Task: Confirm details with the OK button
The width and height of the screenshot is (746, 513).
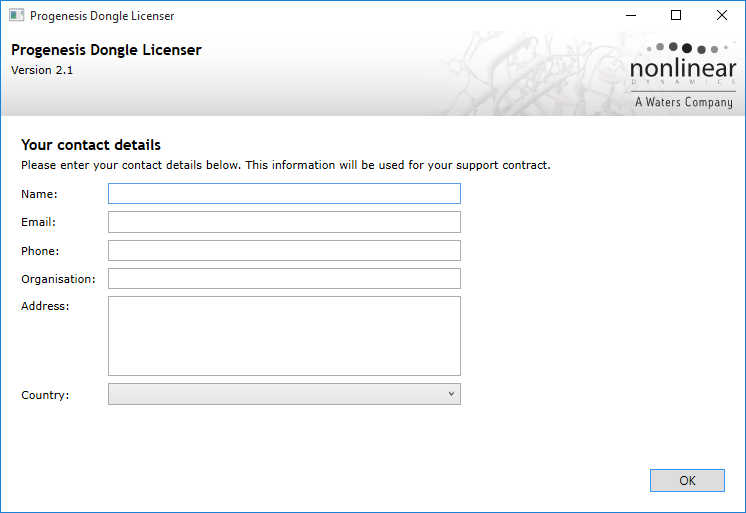Action: [x=687, y=481]
